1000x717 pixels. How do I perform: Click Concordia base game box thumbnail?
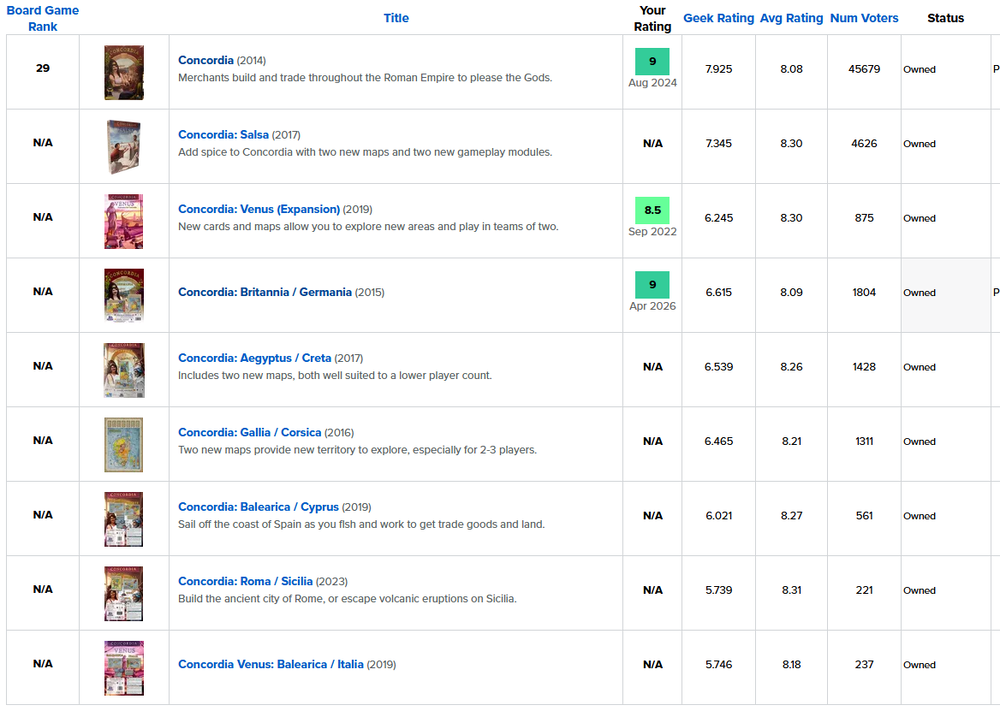pyautogui.click(x=124, y=72)
